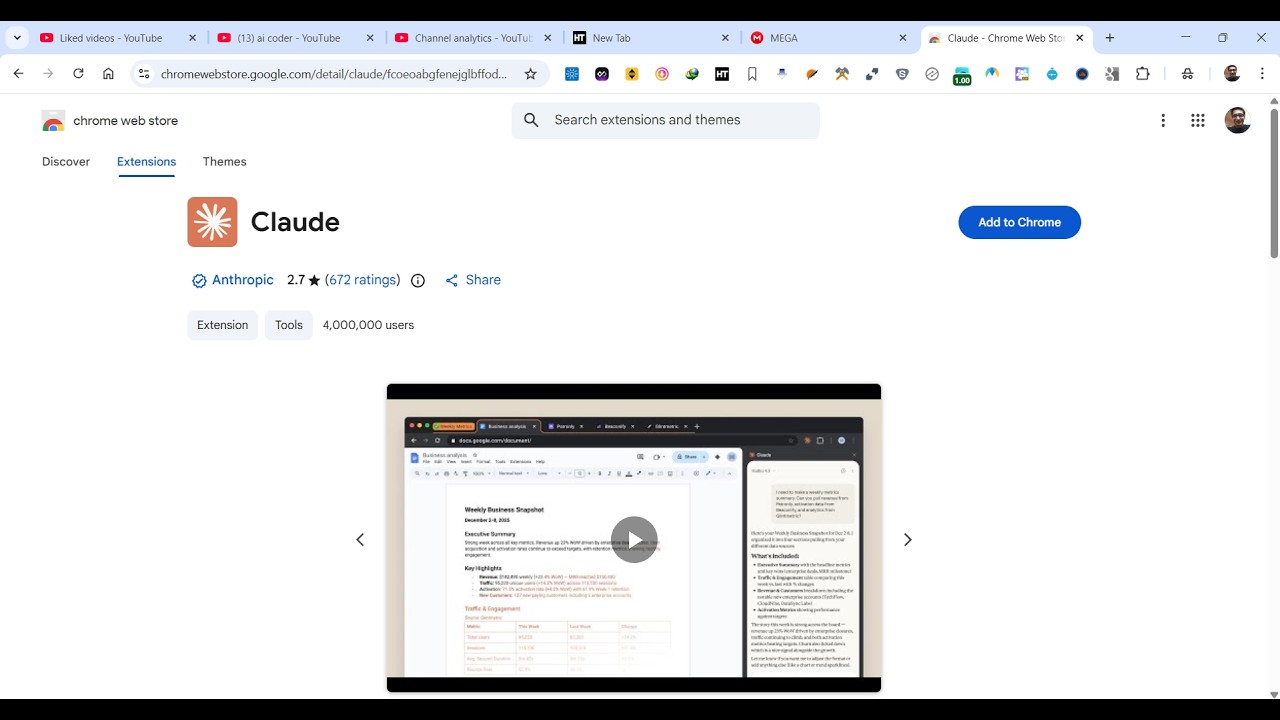Open the tab search dropdown arrow
1280x720 pixels.
point(17,38)
